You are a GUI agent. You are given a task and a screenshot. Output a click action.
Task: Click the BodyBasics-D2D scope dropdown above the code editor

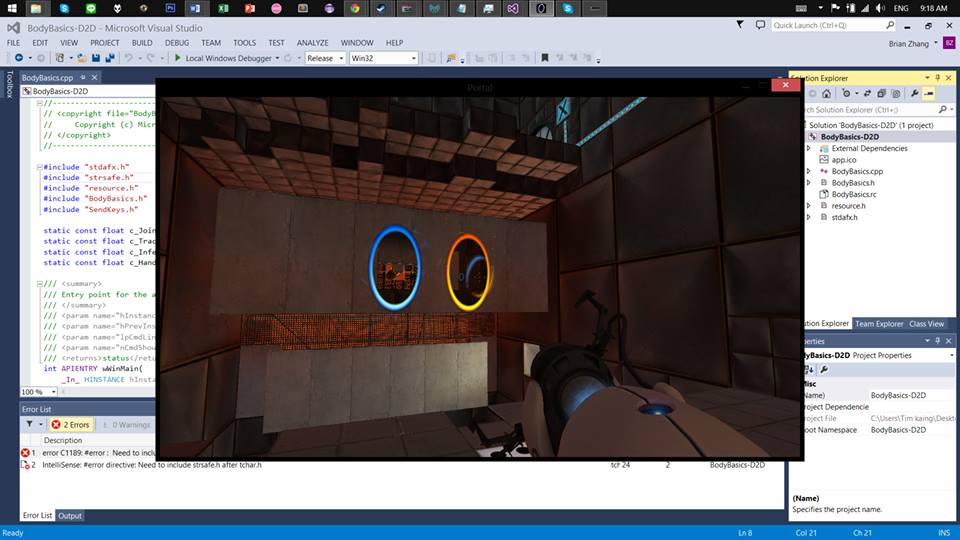tap(88, 91)
